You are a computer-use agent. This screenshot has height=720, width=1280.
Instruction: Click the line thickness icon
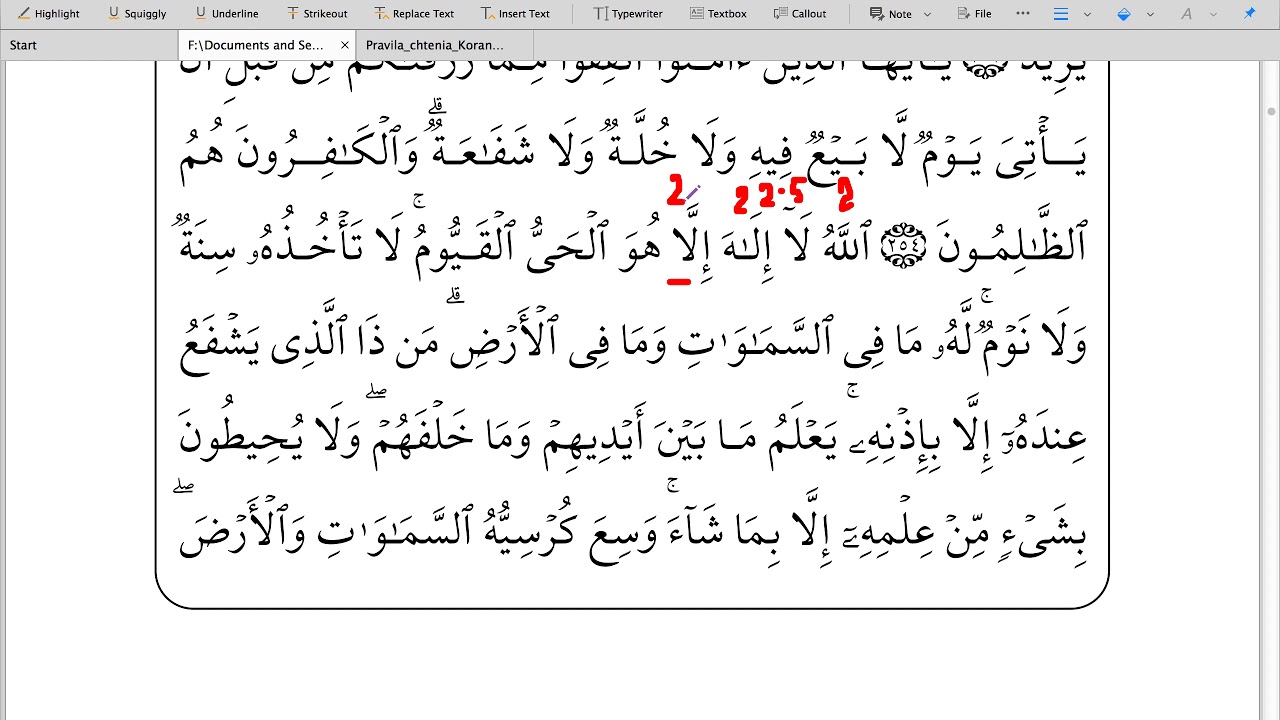[x=1061, y=14]
